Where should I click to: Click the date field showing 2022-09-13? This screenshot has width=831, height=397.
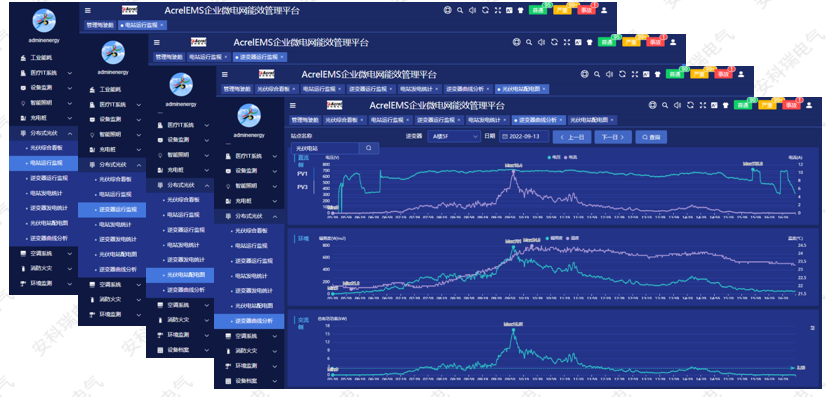[x=524, y=137]
